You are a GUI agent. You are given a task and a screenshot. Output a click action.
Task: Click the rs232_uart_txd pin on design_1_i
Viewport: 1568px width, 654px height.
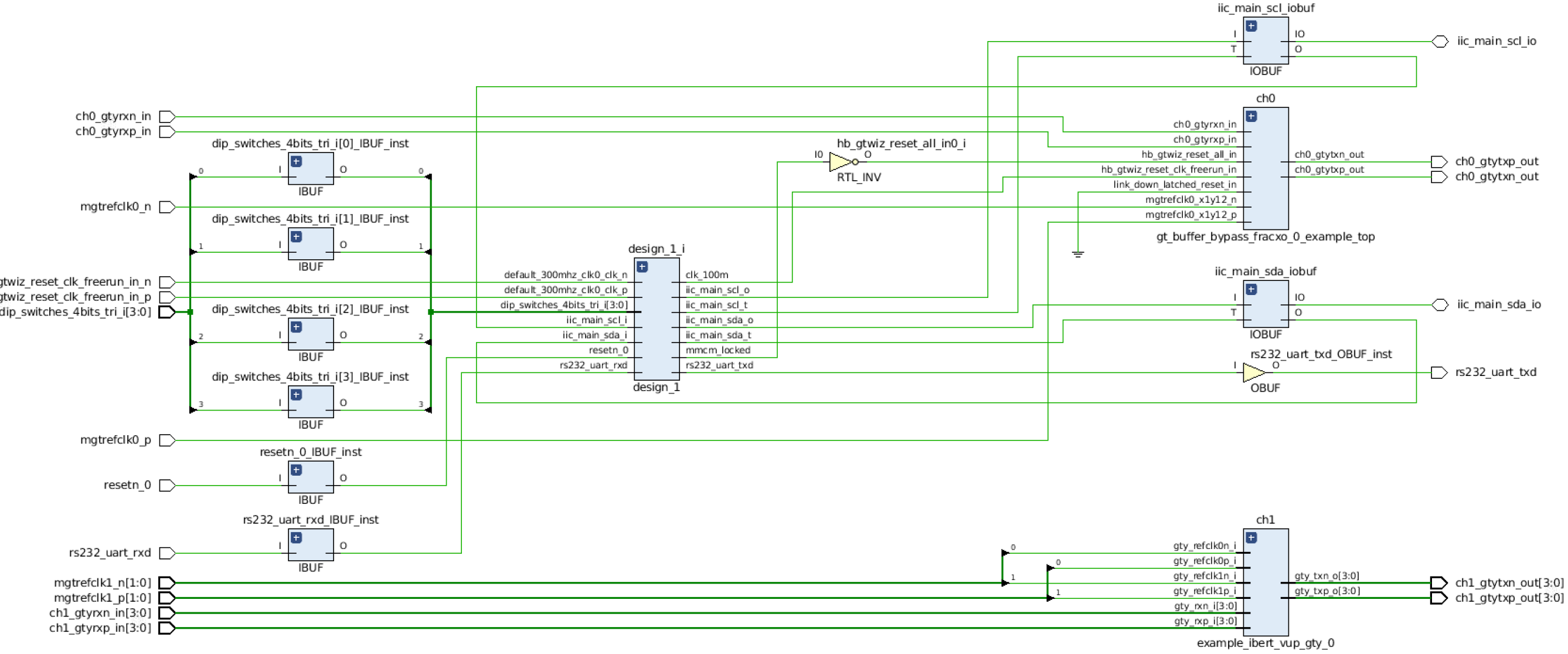point(719,365)
